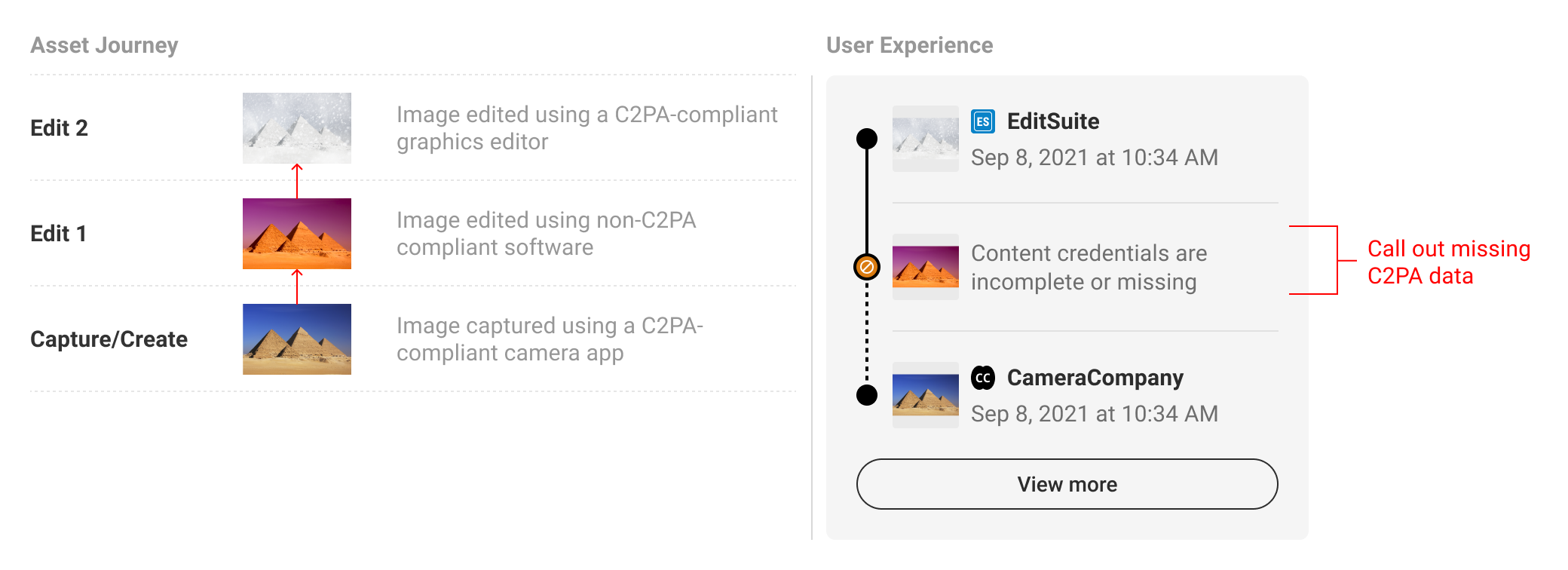1568x570 pixels.
Task: Click the black CameraCompany CC icon
Action: coord(983,378)
